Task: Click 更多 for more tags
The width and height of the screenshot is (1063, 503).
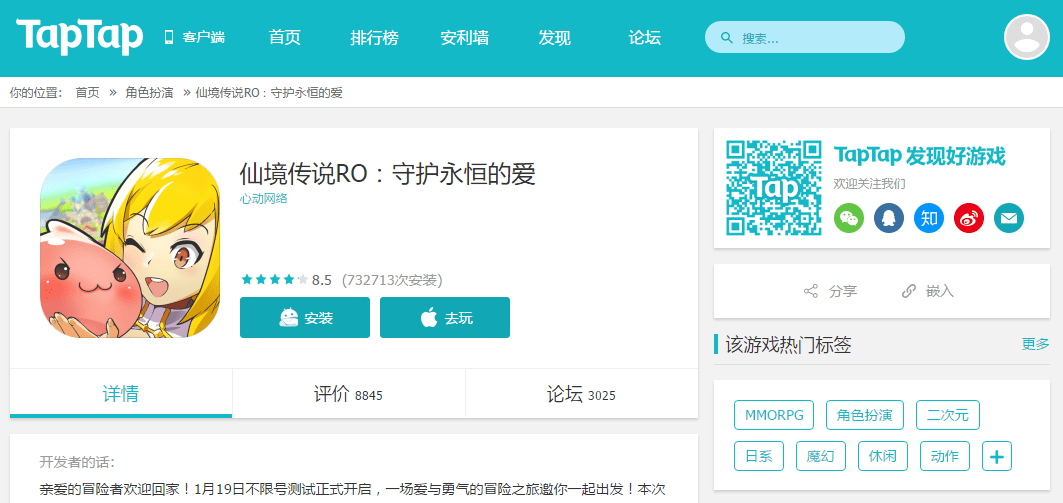Action: tap(1035, 344)
